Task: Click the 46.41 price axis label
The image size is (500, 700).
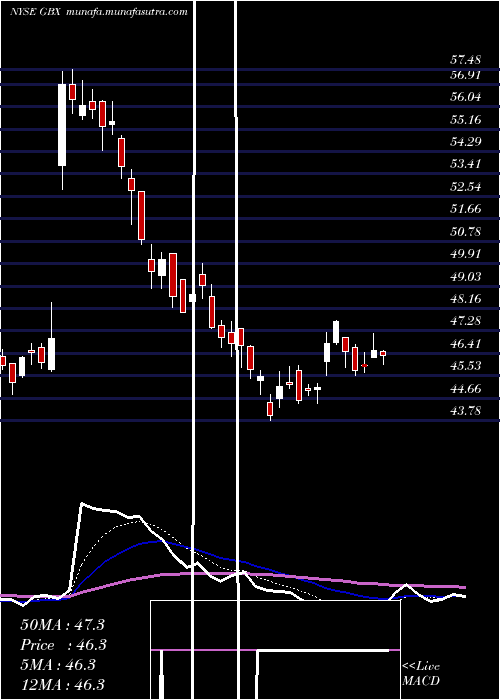Action: (x=465, y=344)
